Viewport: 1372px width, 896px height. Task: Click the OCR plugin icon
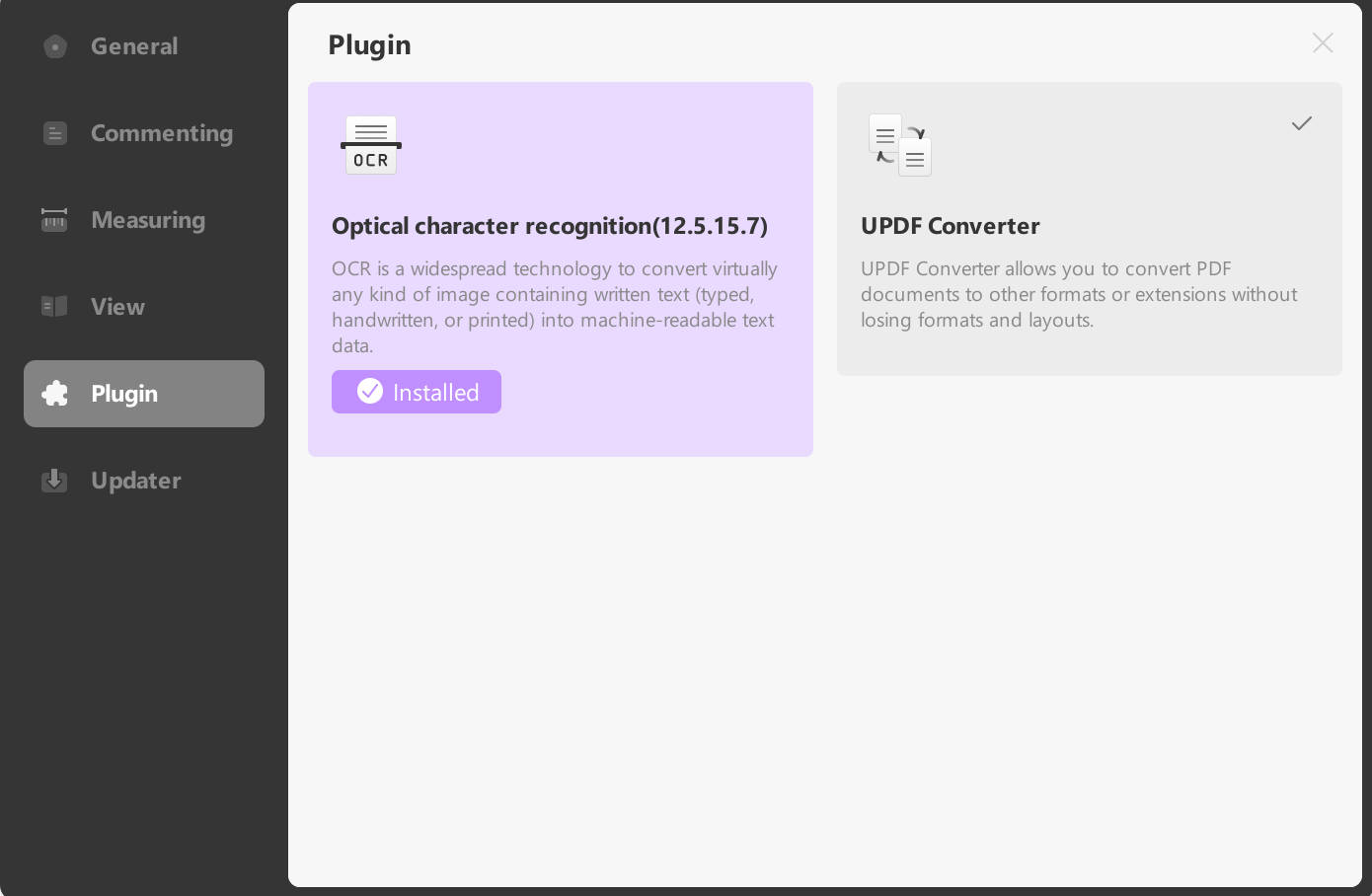(x=371, y=145)
